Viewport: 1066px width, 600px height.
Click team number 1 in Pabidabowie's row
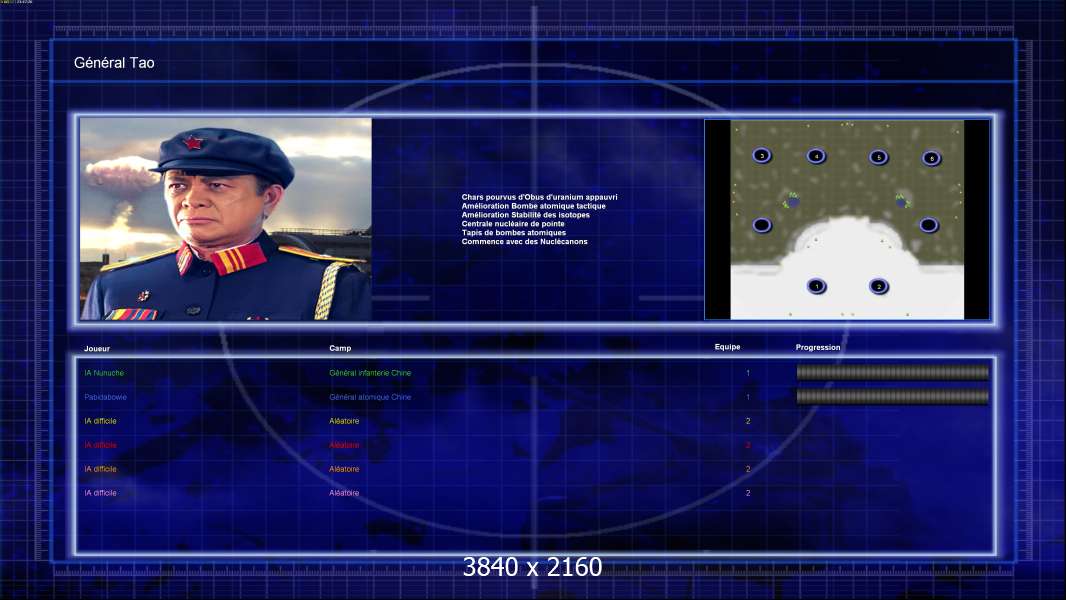748,397
